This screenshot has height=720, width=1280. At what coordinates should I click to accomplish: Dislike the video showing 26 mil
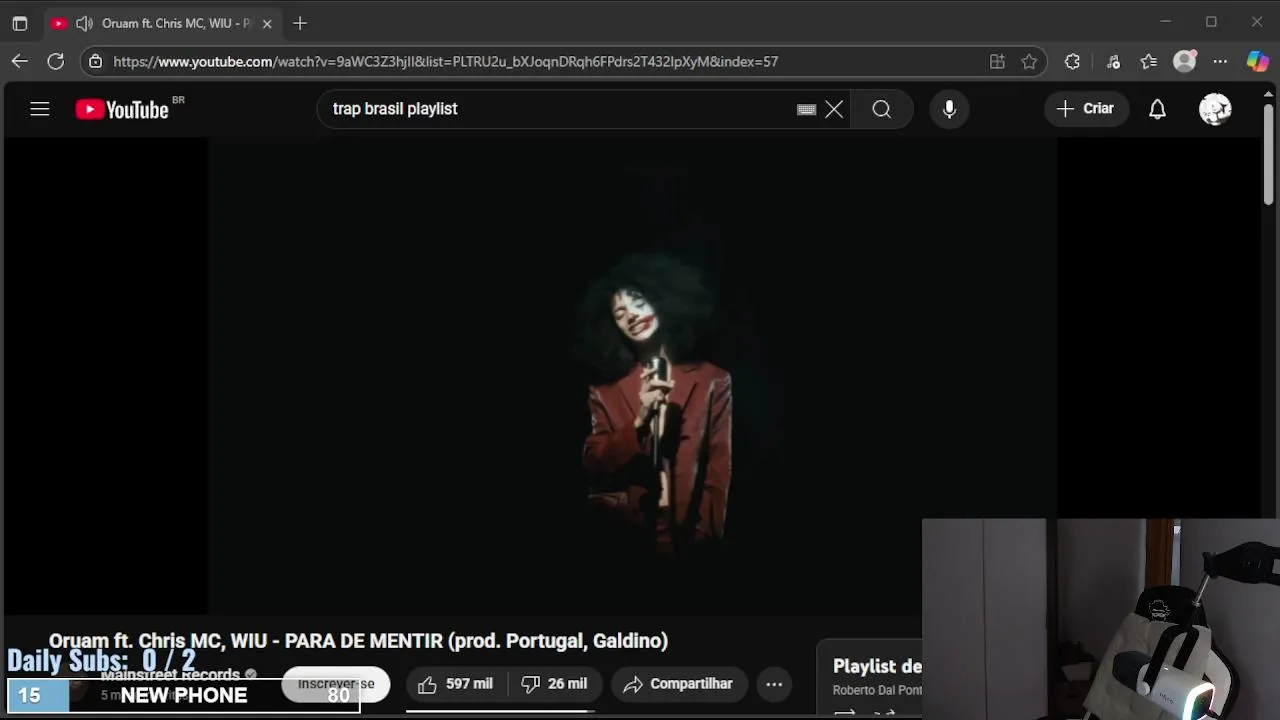click(x=554, y=684)
